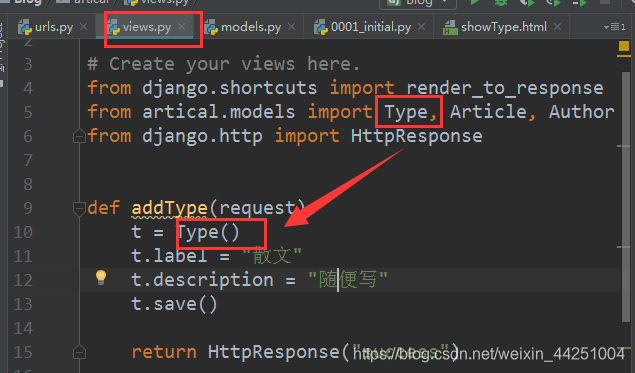Viewport: 635px width, 373px height.
Task: Click the function name 'addType'
Action: coord(170,208)
